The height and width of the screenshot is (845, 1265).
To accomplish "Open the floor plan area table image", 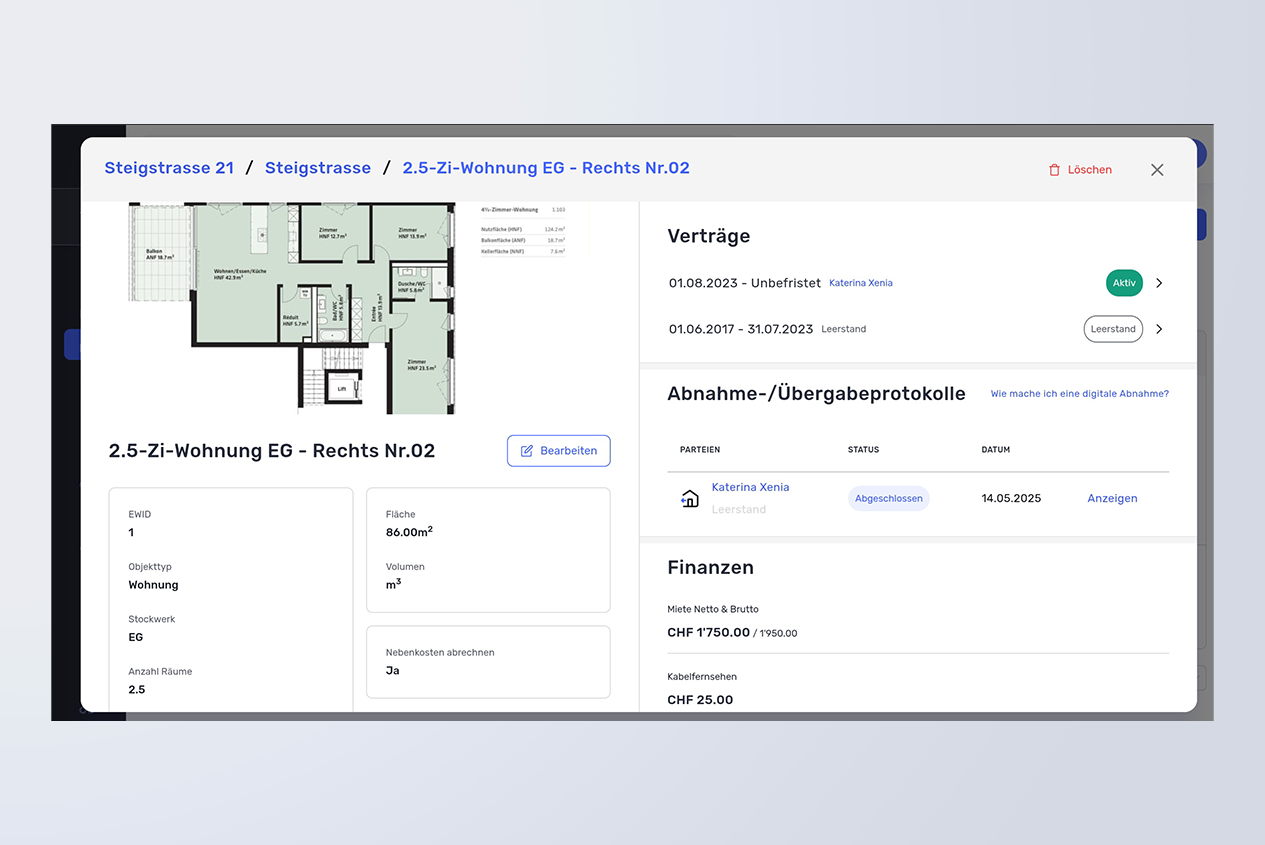I will click(x=522, y=232).
